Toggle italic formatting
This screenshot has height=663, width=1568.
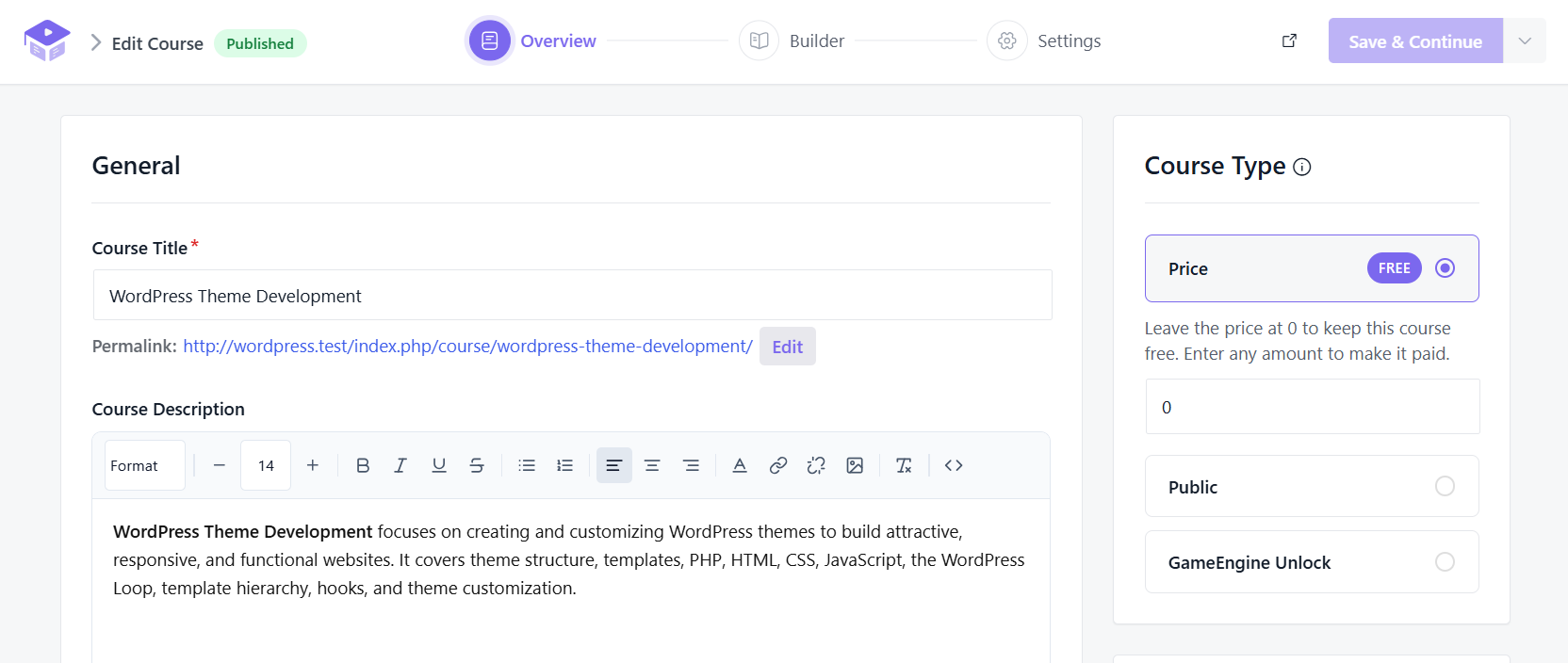pos(400,465)
